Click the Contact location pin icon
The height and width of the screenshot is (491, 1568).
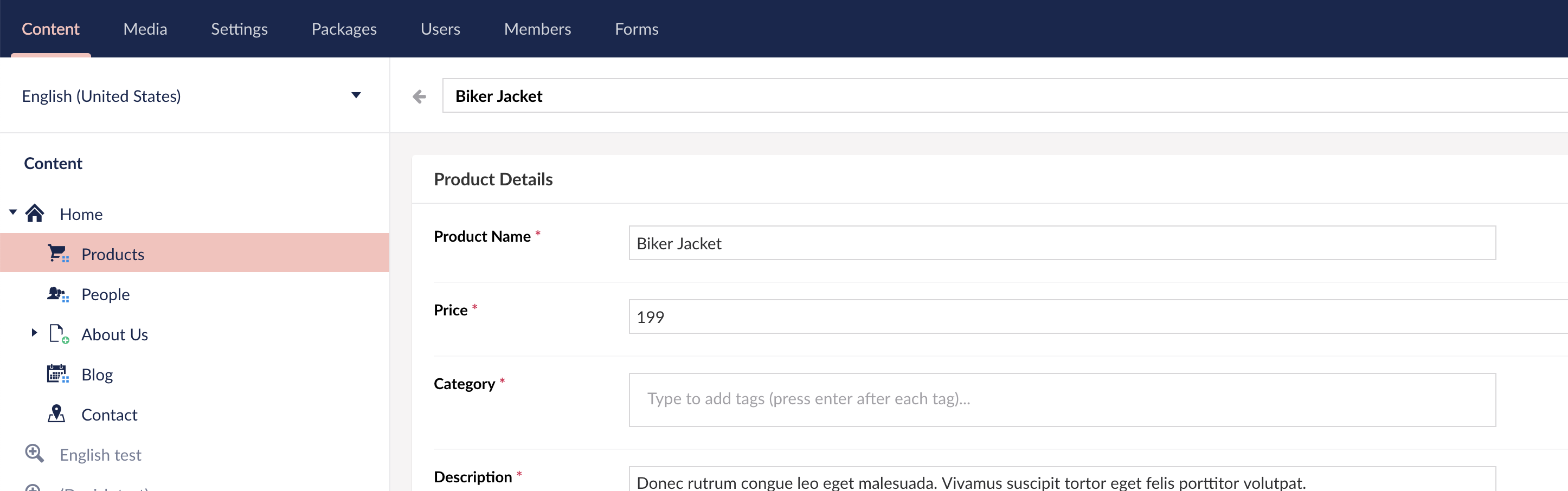pos(56,414)
